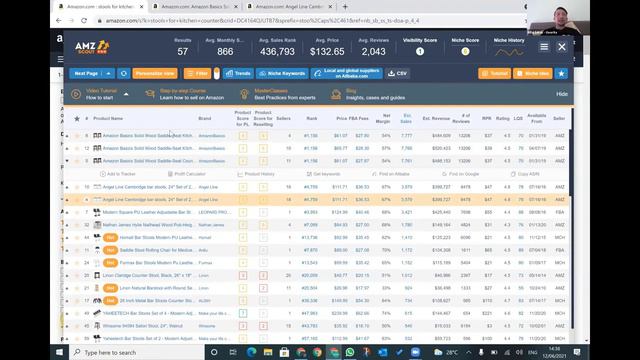
Task: Collapse the Video Tutorial arrow
Action: 126,94
